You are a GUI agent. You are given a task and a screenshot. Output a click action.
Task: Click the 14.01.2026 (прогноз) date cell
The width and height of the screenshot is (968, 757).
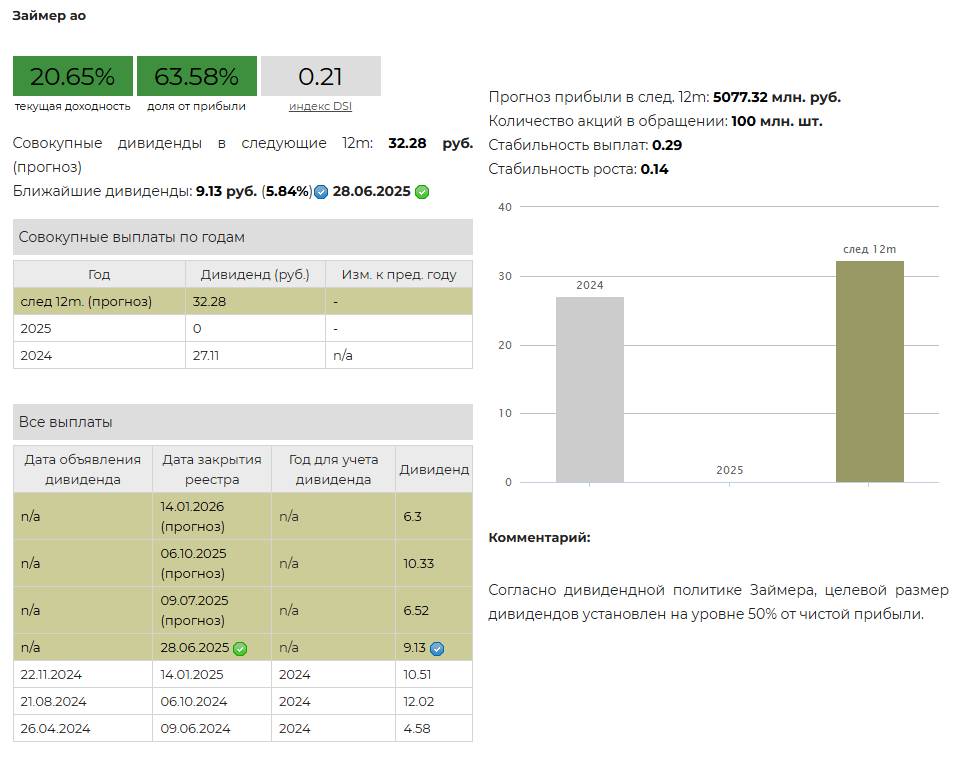point(211,516)
